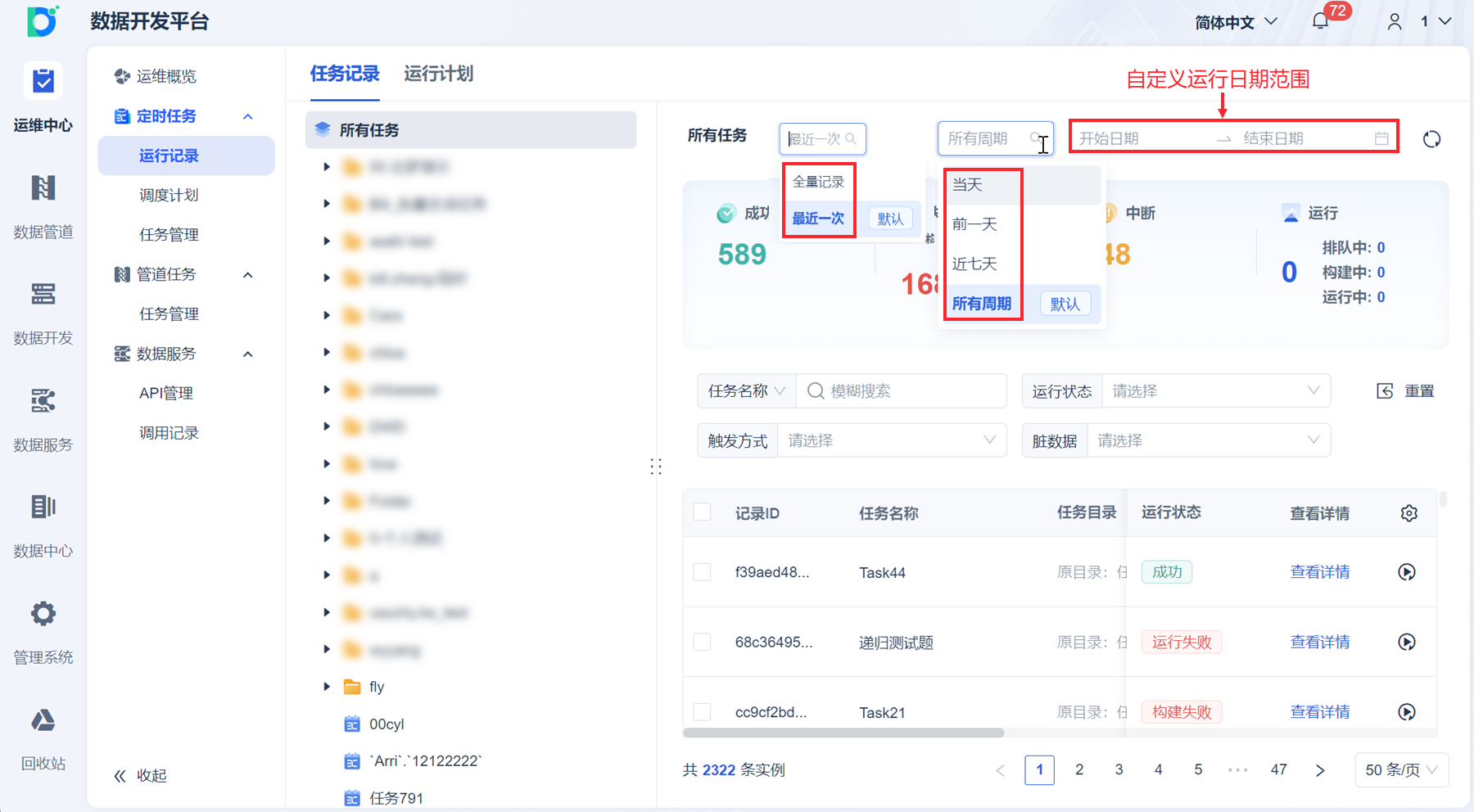Viewport: 1474px width, 812px height.
Task: Open 调用记录 menu item
Action: tap(169, 433)
